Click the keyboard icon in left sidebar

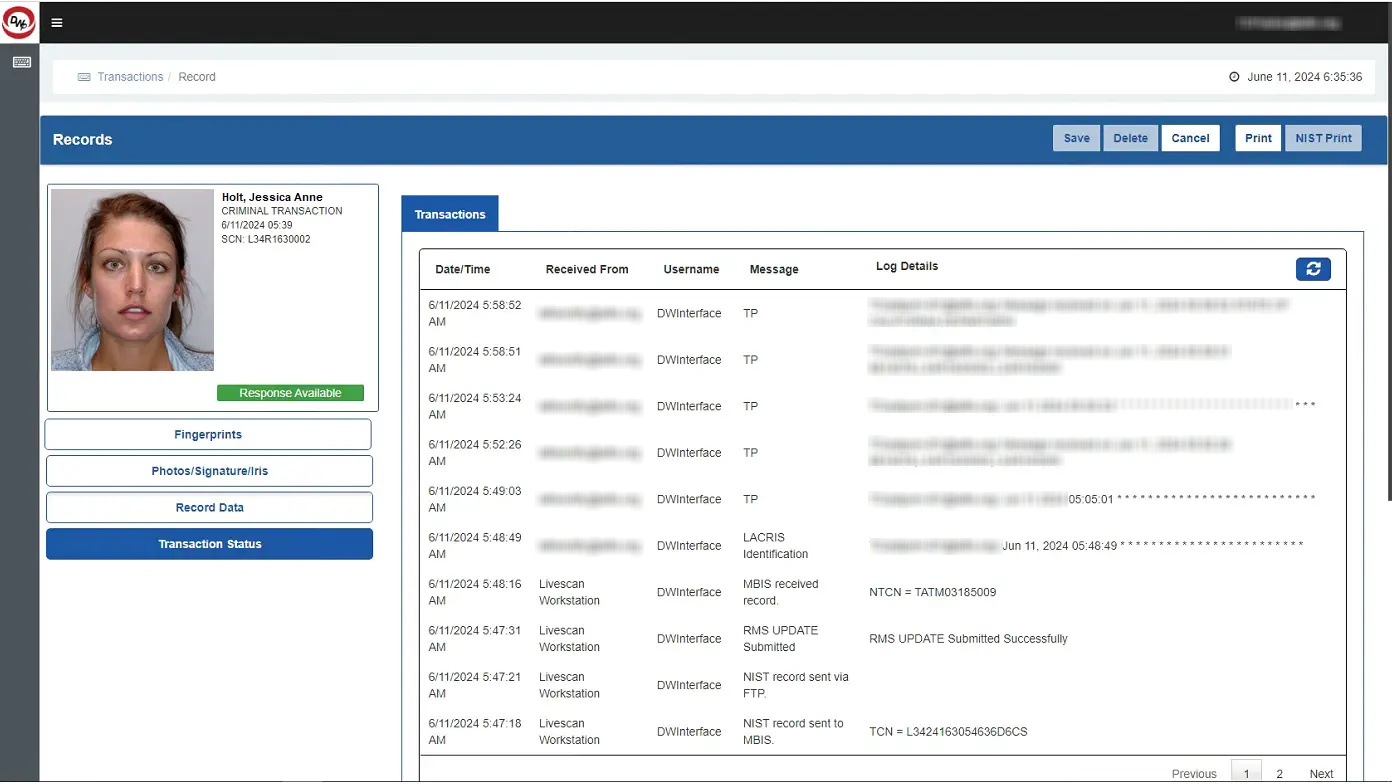coord(21,63)
